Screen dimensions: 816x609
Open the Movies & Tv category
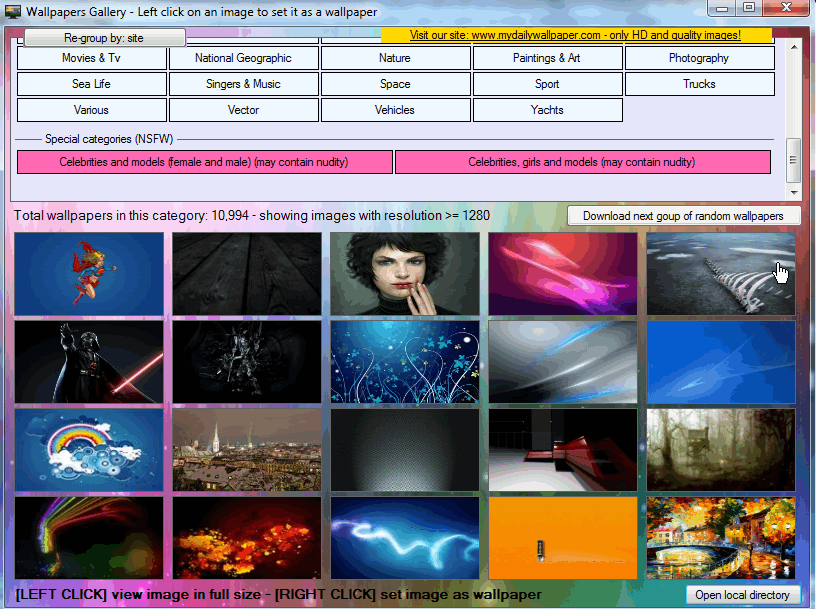point(92,58)
